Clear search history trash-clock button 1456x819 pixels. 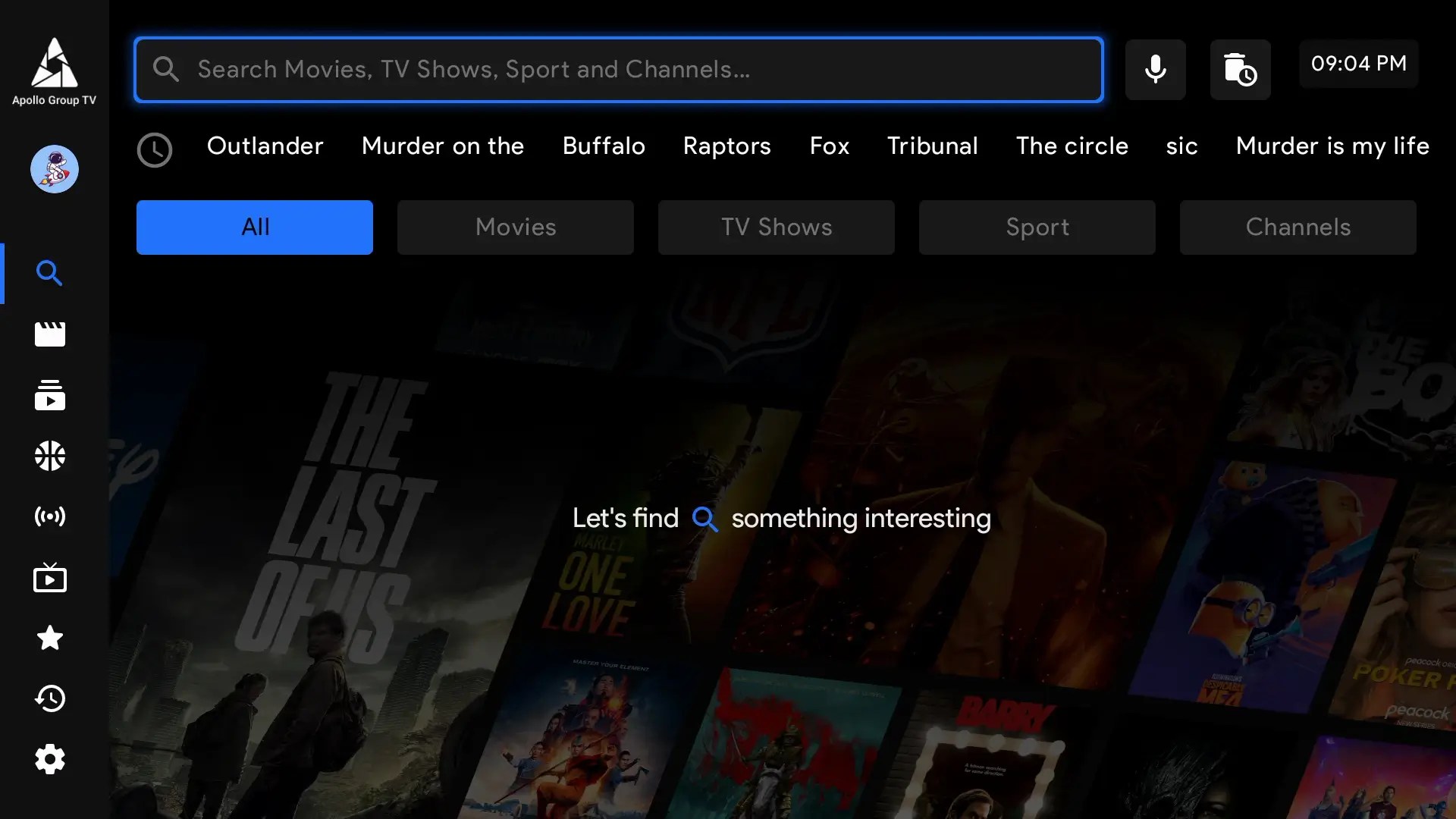click(x=1241, y=70)
